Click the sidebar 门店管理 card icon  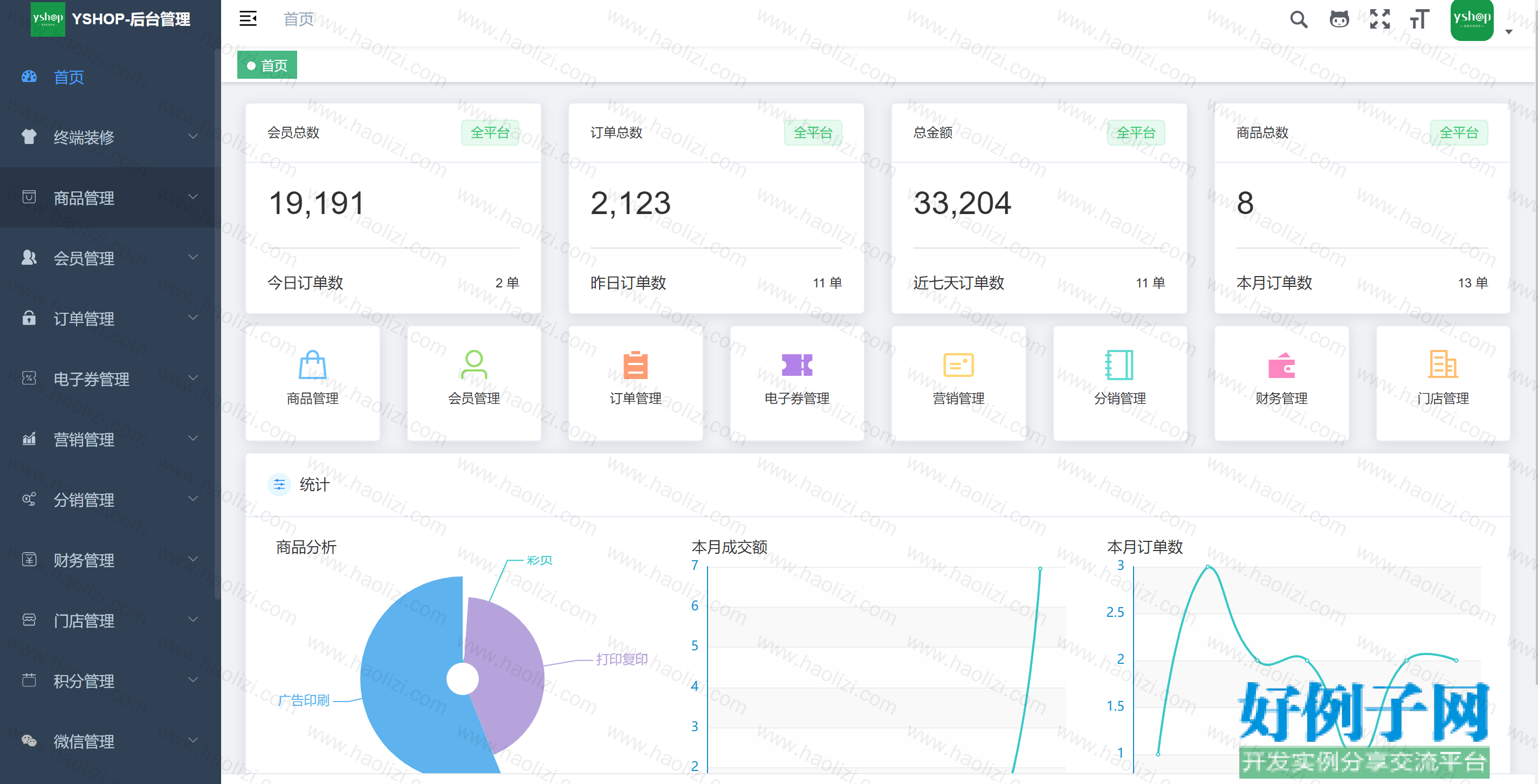point(29,620)
